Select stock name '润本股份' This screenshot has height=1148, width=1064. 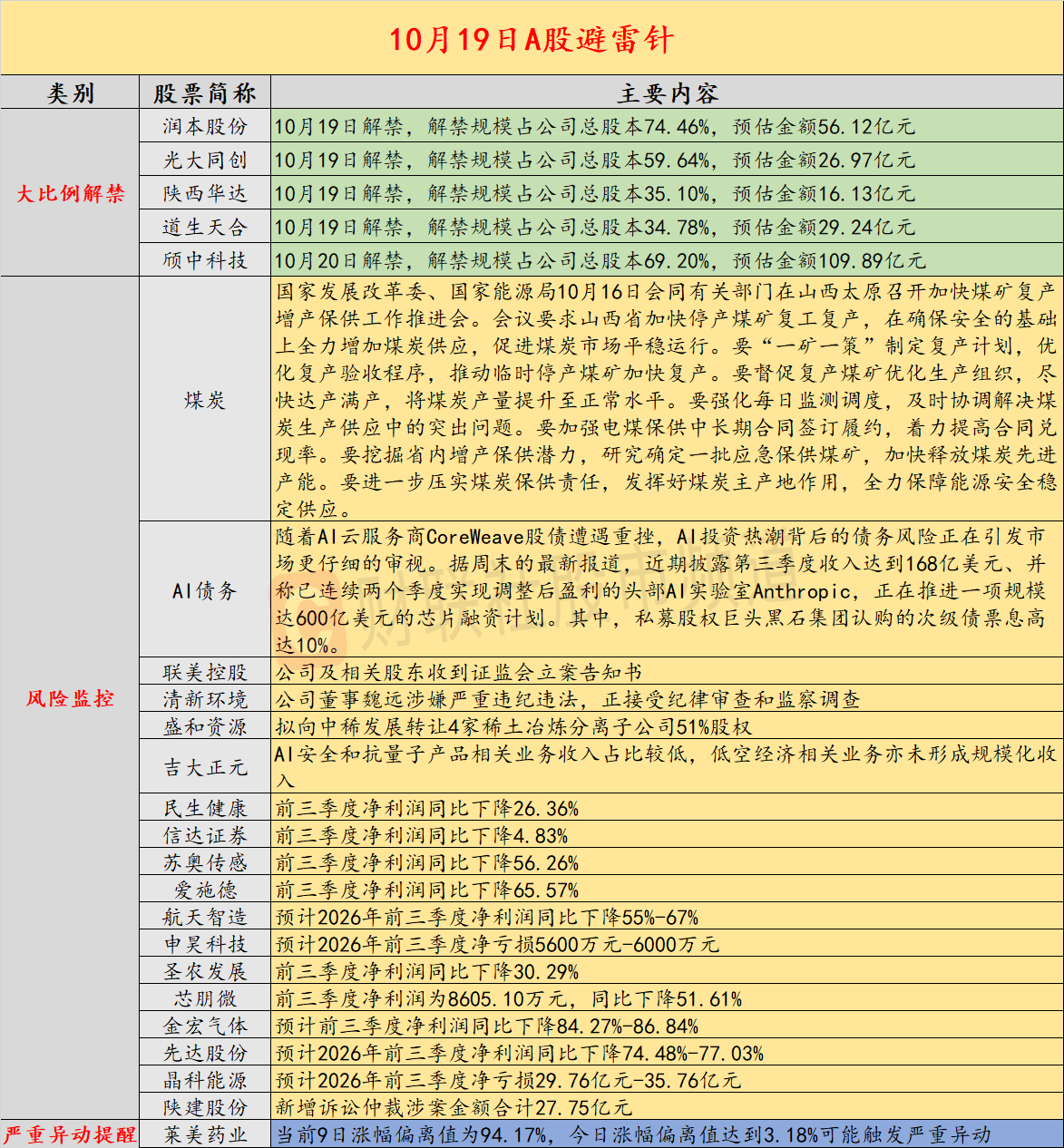pos(204,126)
